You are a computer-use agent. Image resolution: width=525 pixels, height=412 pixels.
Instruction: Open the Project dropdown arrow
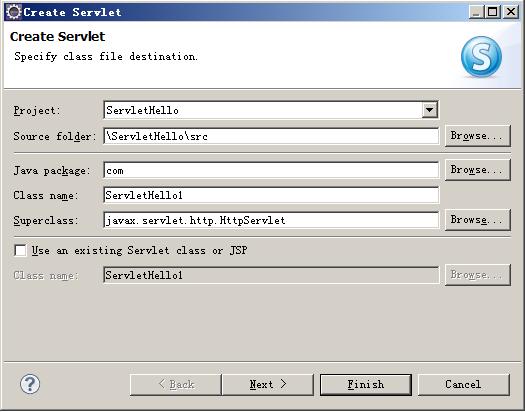430,110
